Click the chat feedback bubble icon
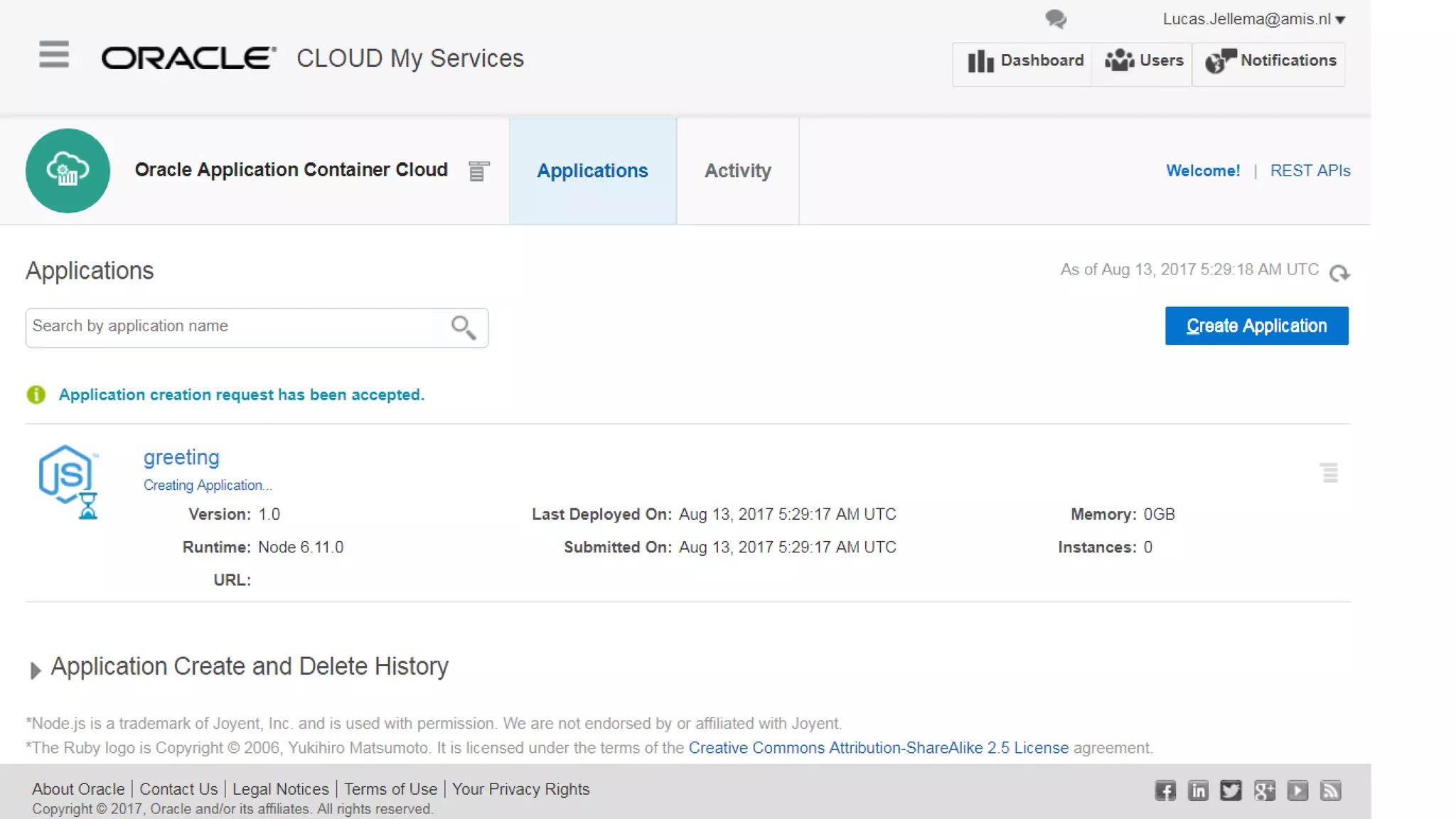The height and width of the screenshot is (819, 1456). [1056, 19]
